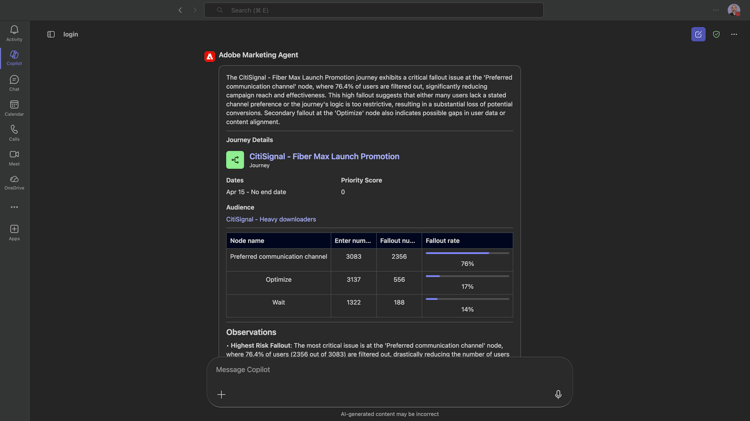Image resolution: width=750 pixels, height=421 pixels.
Task: Click the Journey Details heading
Action: (250, 140)
